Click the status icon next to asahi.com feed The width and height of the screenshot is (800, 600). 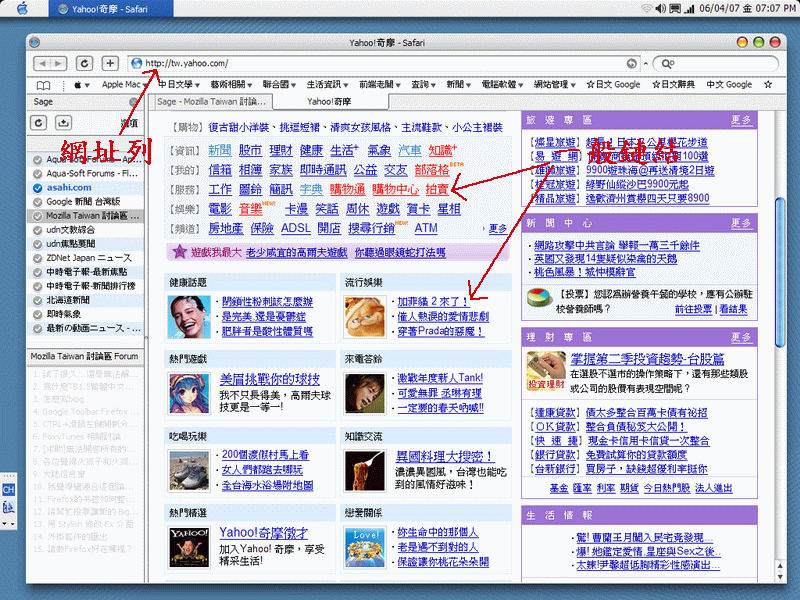pos(37,188)
